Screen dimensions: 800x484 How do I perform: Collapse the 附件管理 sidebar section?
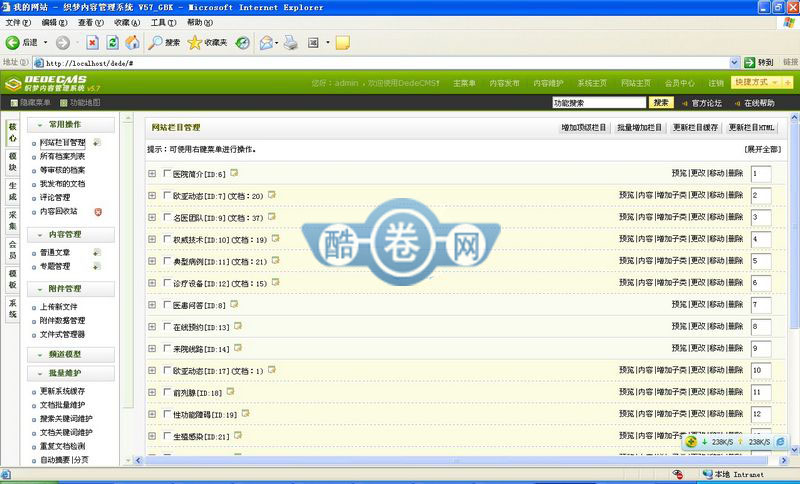70,289
